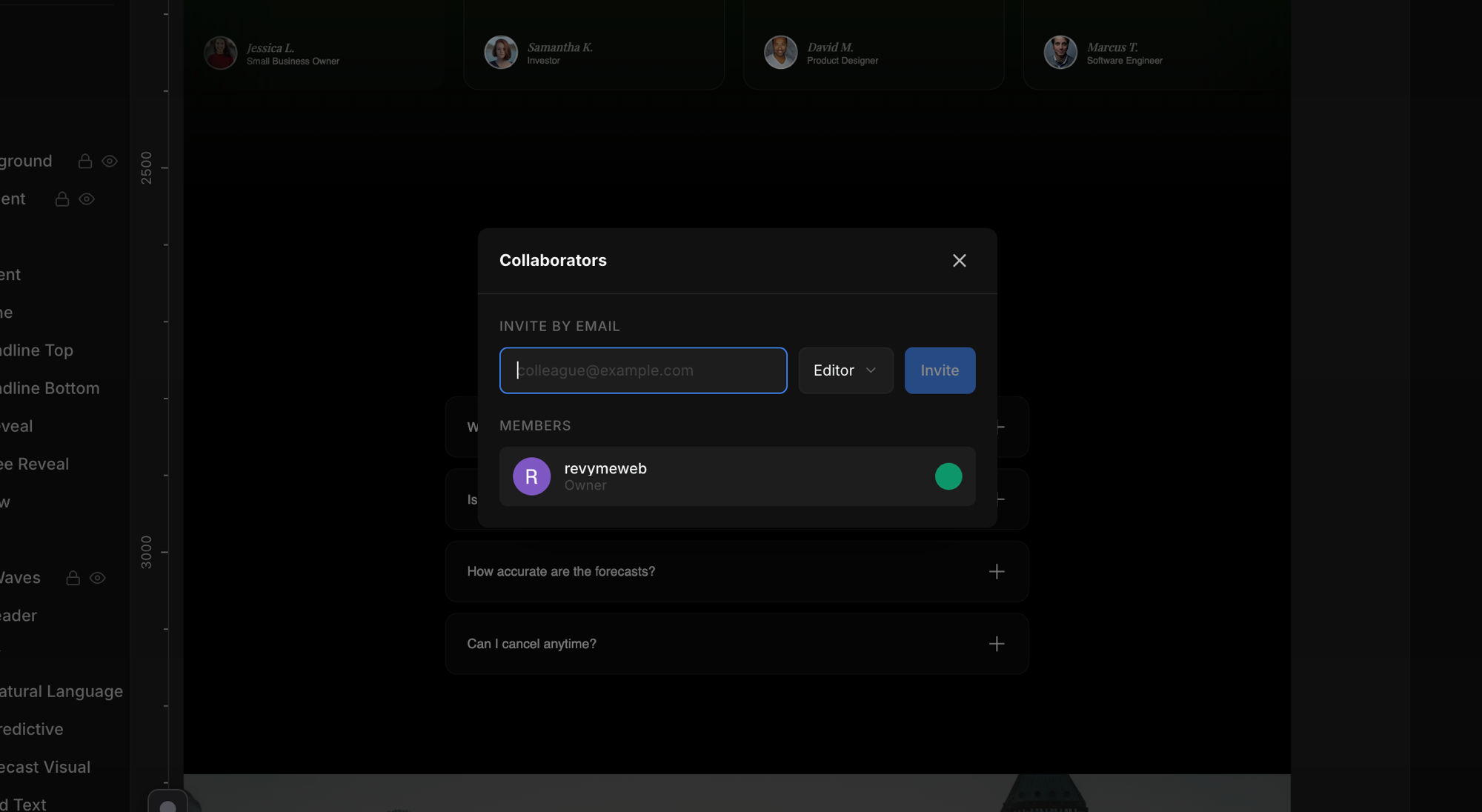The width and height of the screenshot is (1482, 812).
Task: Select the 'dline Top' layer
Action: (x=36, y=350)
